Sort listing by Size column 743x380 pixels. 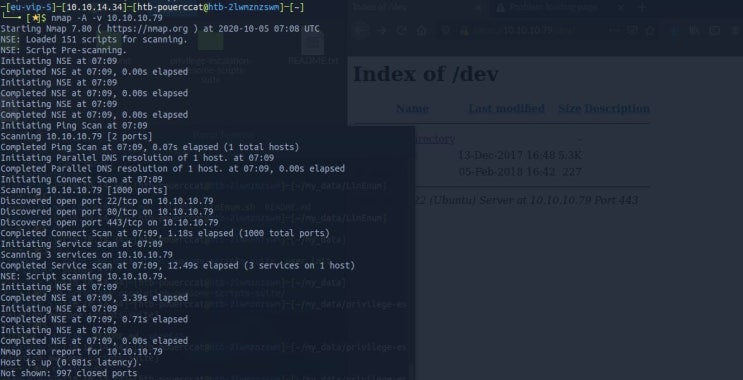569,109
